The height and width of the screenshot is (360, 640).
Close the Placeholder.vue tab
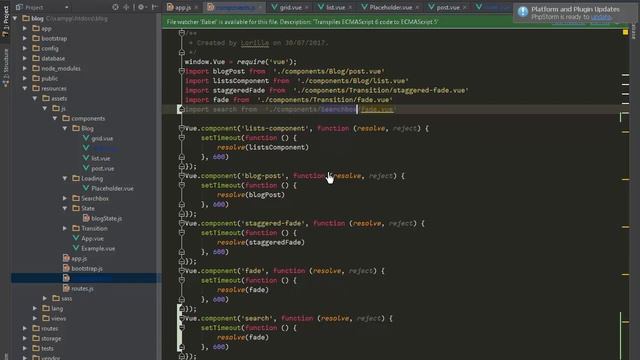point(417,8)
